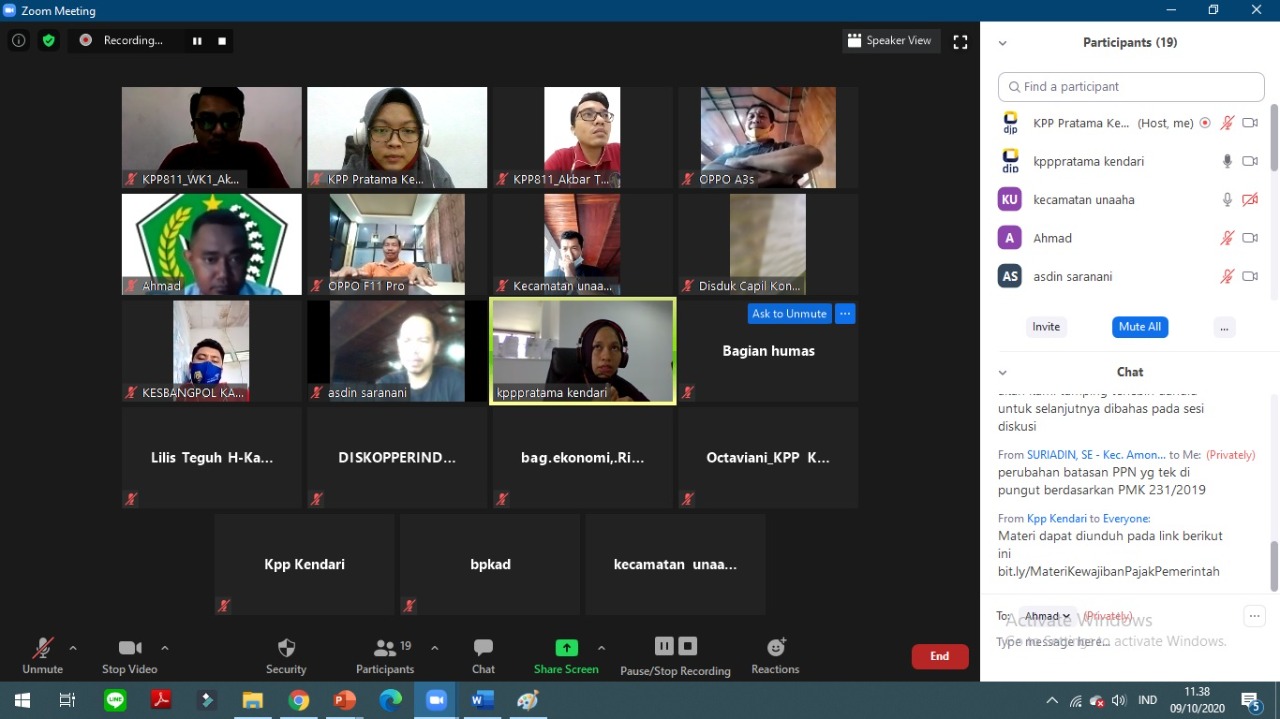Enter full screen mode

960,42
